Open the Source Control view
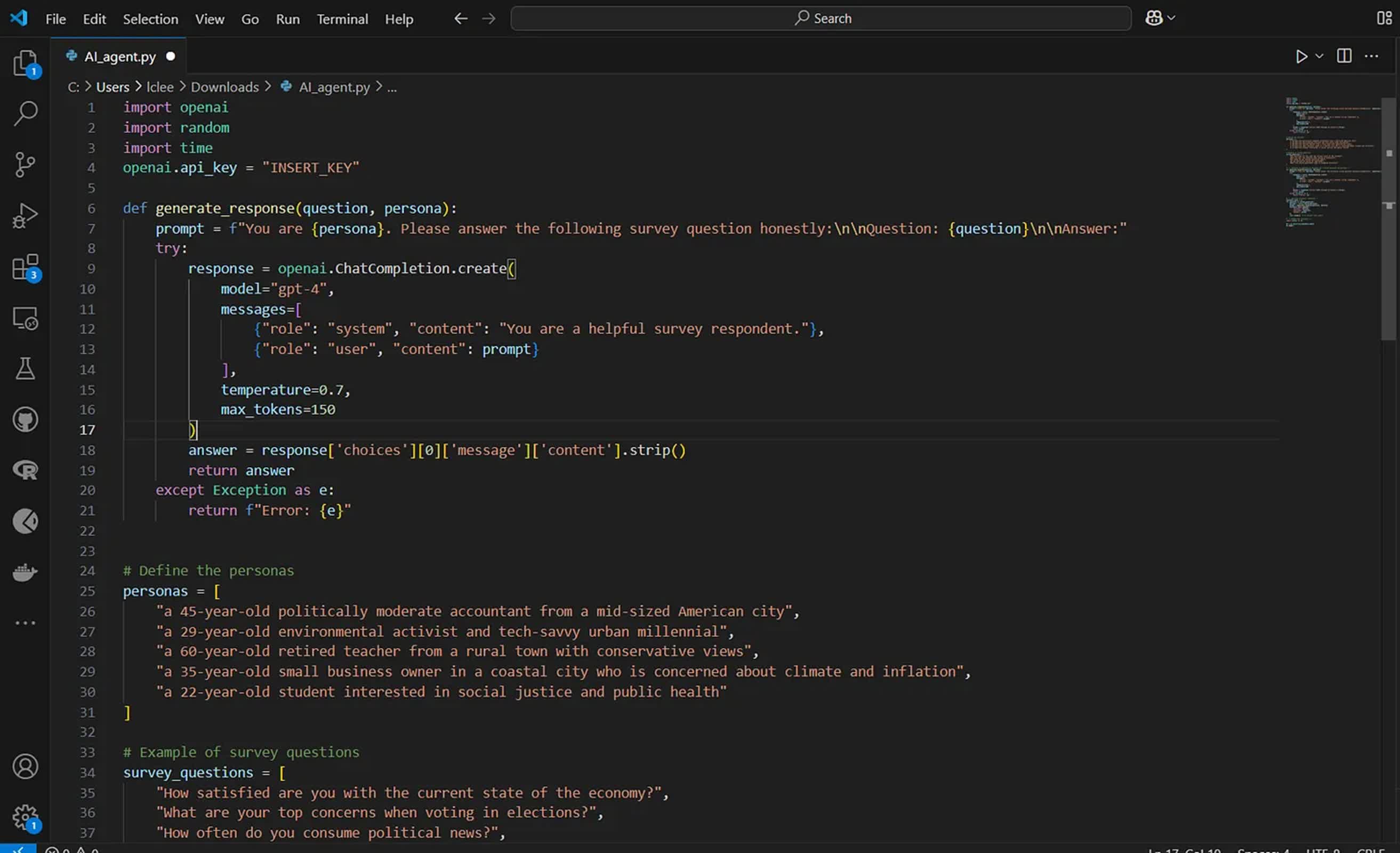Viewport: 1400px width, 853px height. [25, 164]
